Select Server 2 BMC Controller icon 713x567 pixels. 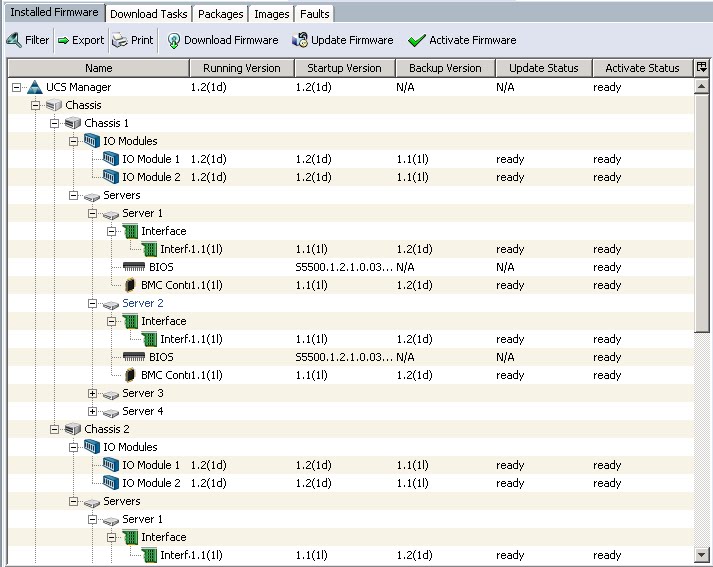(x=130, y=375)
